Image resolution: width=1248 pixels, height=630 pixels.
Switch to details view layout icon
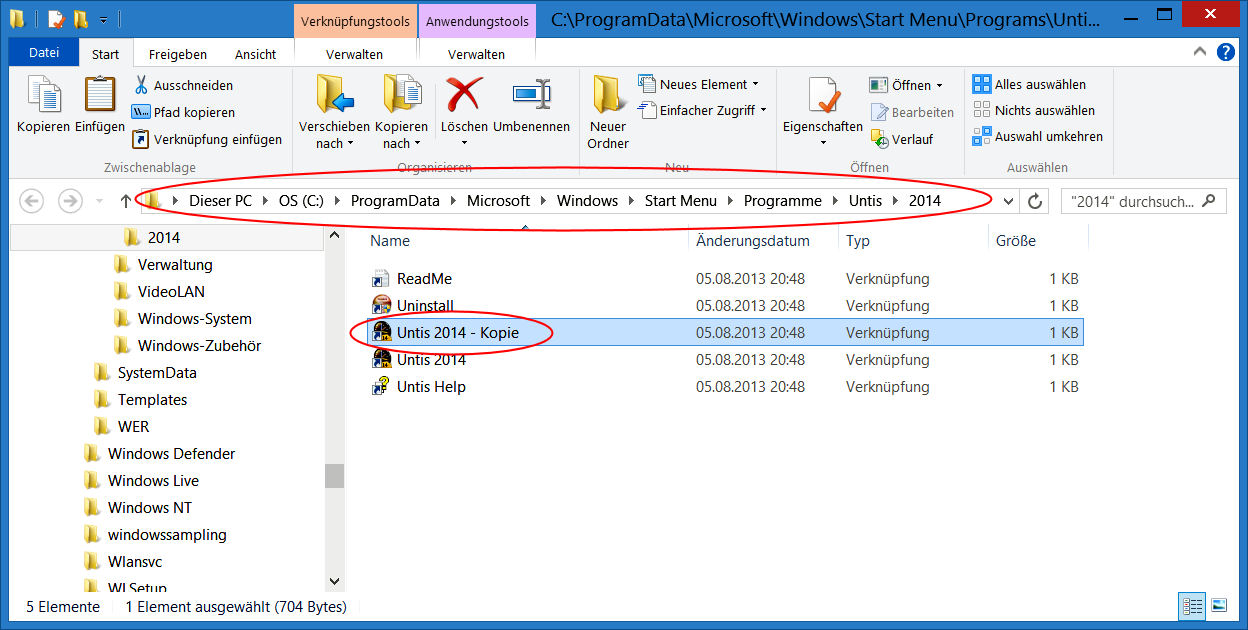coord(1192,606)
